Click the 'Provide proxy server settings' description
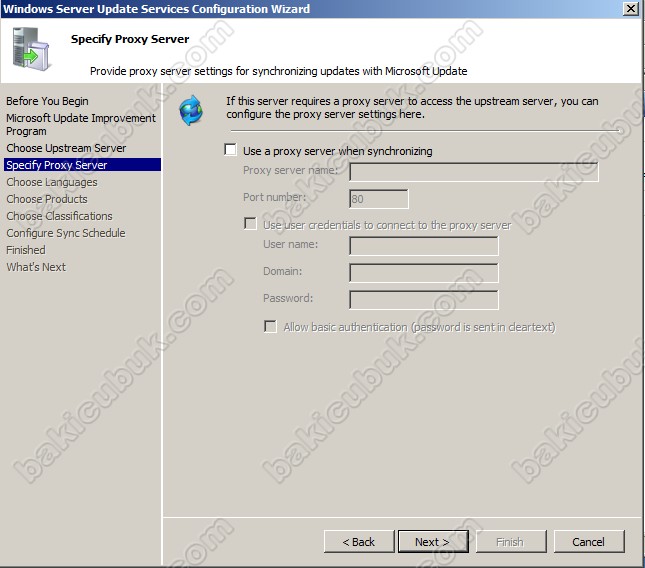 coord(278,71)
